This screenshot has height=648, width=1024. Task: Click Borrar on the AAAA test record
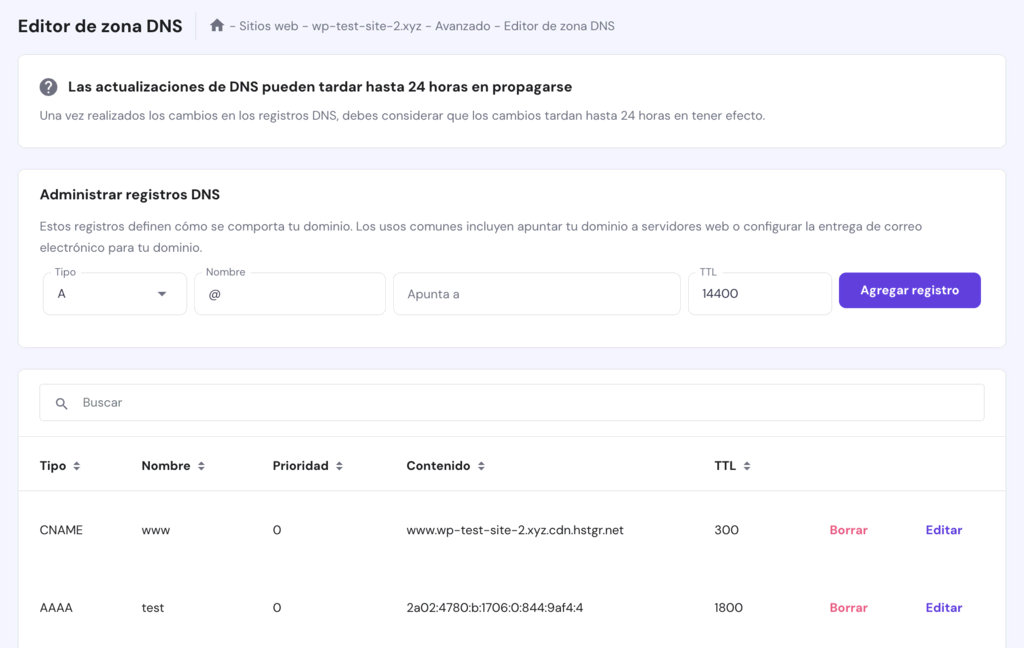(848, 607)
